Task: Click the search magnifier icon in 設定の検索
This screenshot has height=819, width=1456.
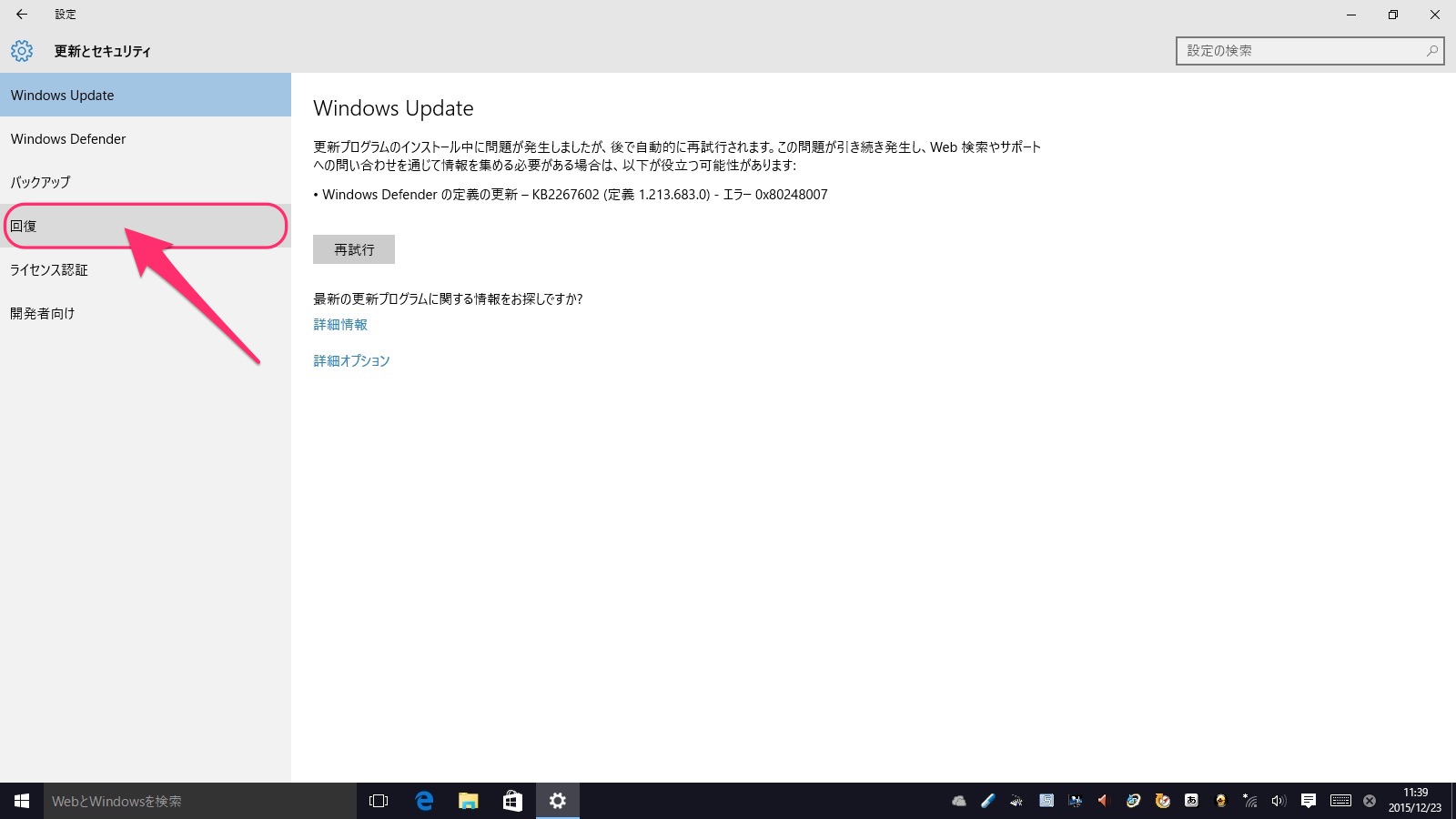Action: 1432,51
